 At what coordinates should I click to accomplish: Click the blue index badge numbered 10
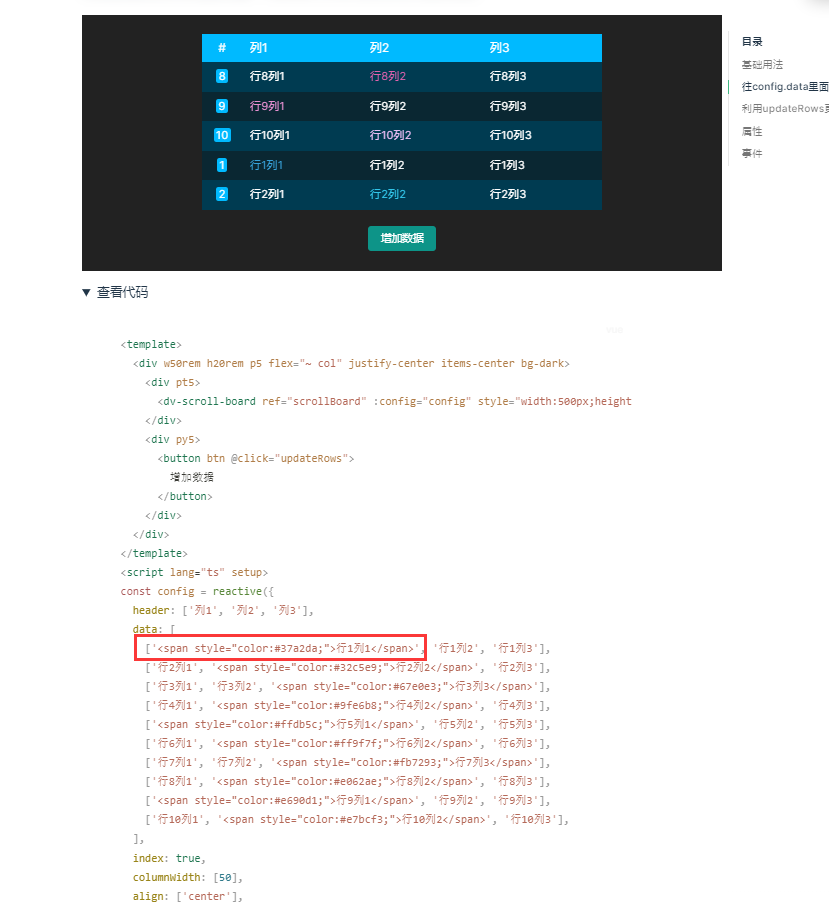pyautogui.click(x=221, y=135)
